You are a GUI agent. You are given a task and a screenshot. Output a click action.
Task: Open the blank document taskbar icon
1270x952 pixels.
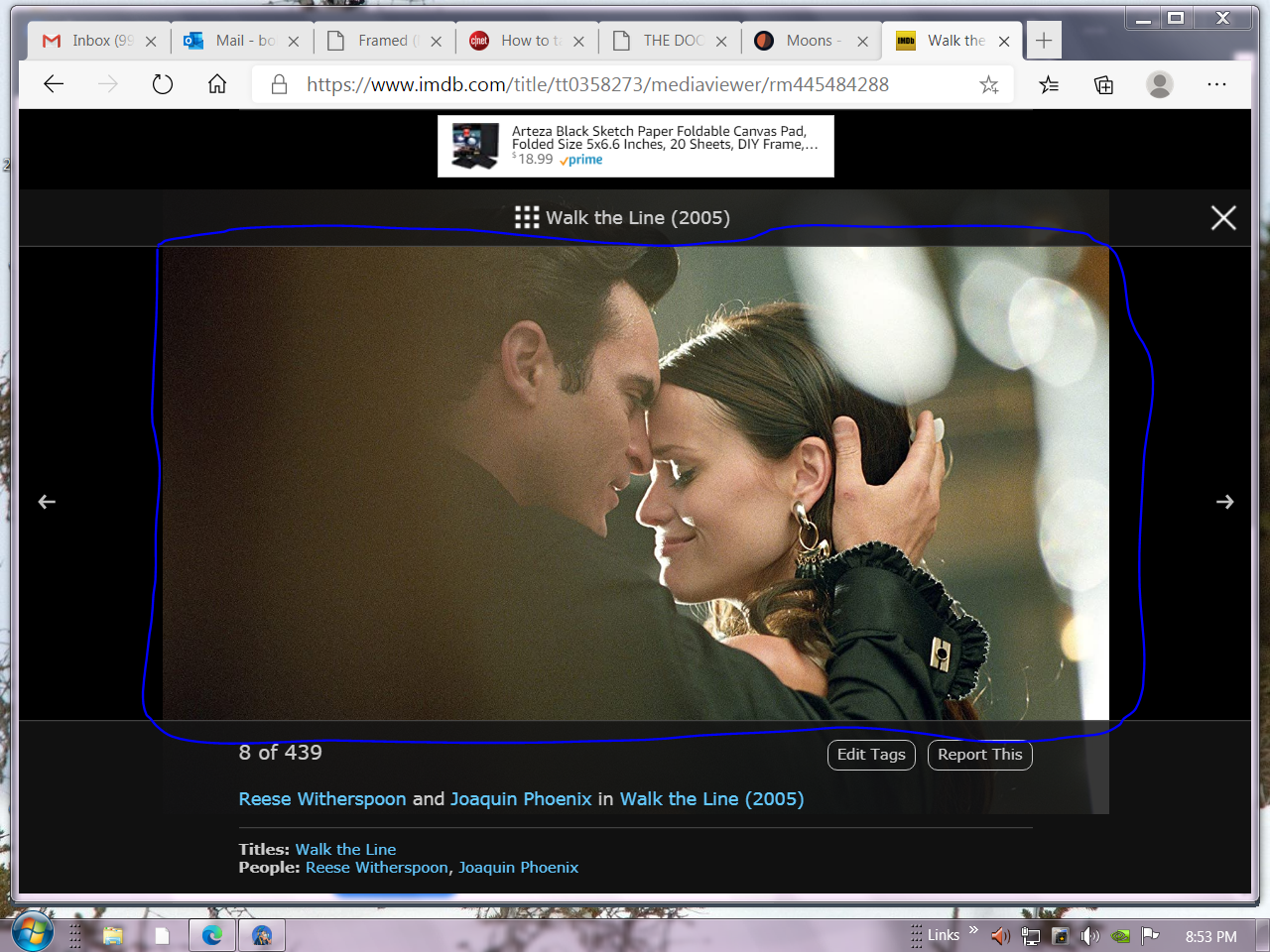point(162,935)
